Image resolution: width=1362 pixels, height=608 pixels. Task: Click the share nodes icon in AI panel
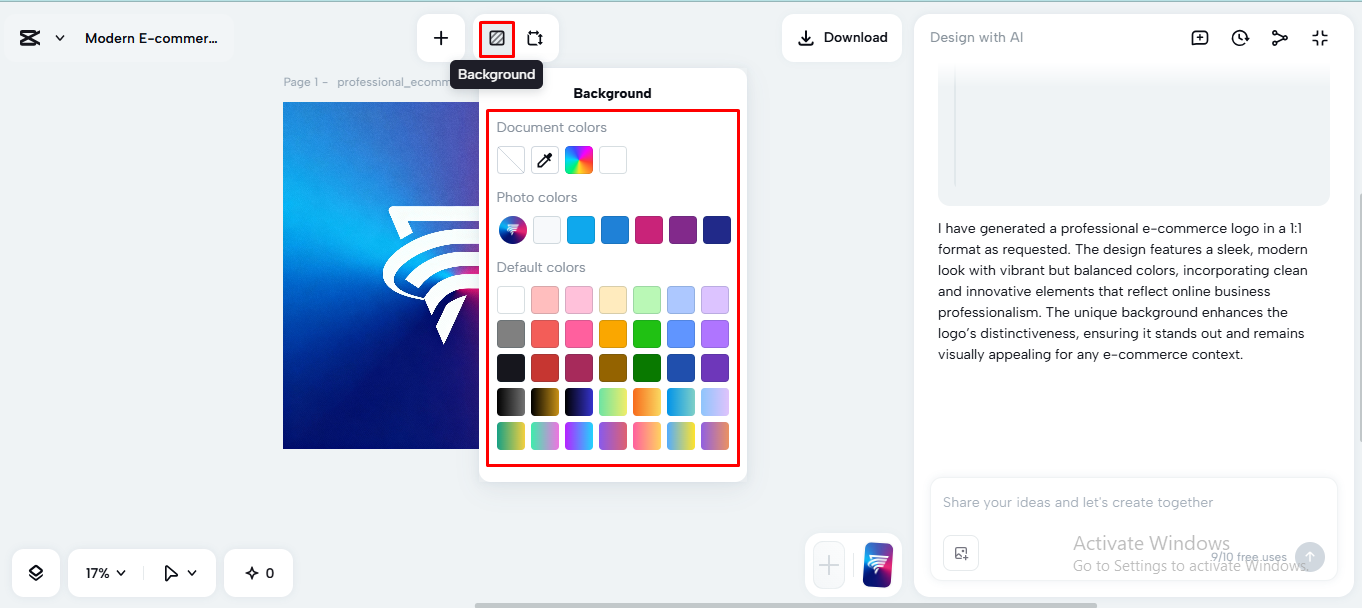pyautogui.click(x=1280, y=38)
